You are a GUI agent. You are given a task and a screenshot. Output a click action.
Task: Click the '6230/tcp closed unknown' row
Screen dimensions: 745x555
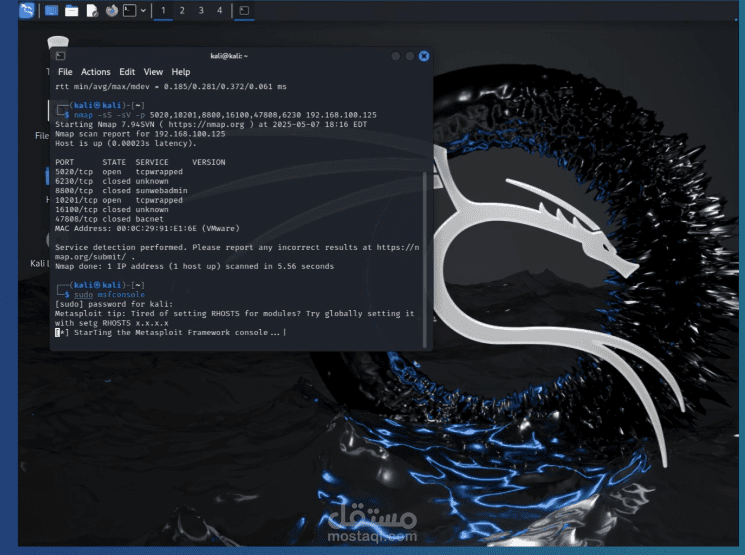coord(112,181)
